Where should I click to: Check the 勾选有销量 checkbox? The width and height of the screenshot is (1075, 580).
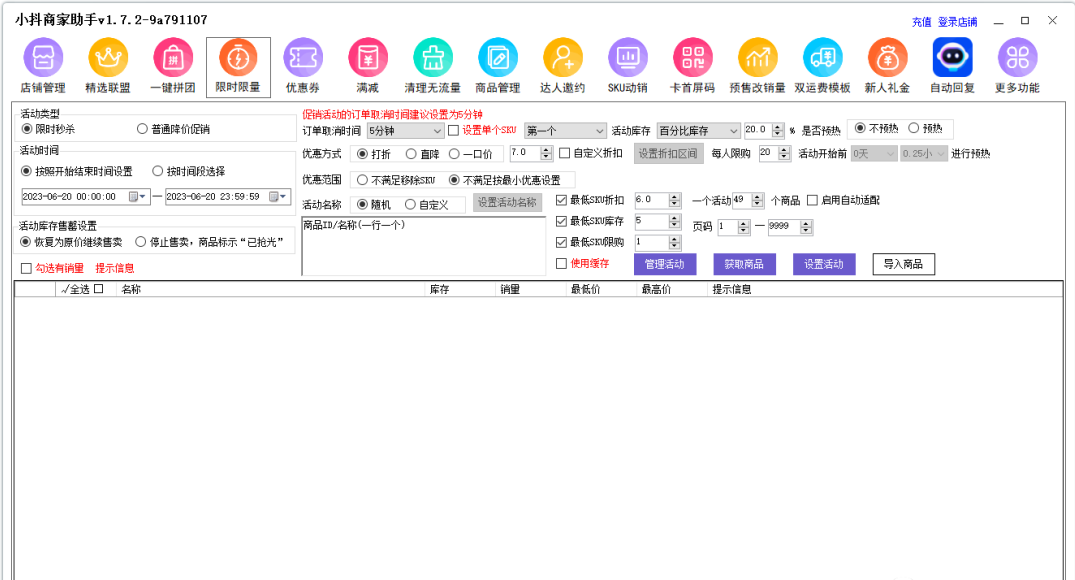point(26,269)
